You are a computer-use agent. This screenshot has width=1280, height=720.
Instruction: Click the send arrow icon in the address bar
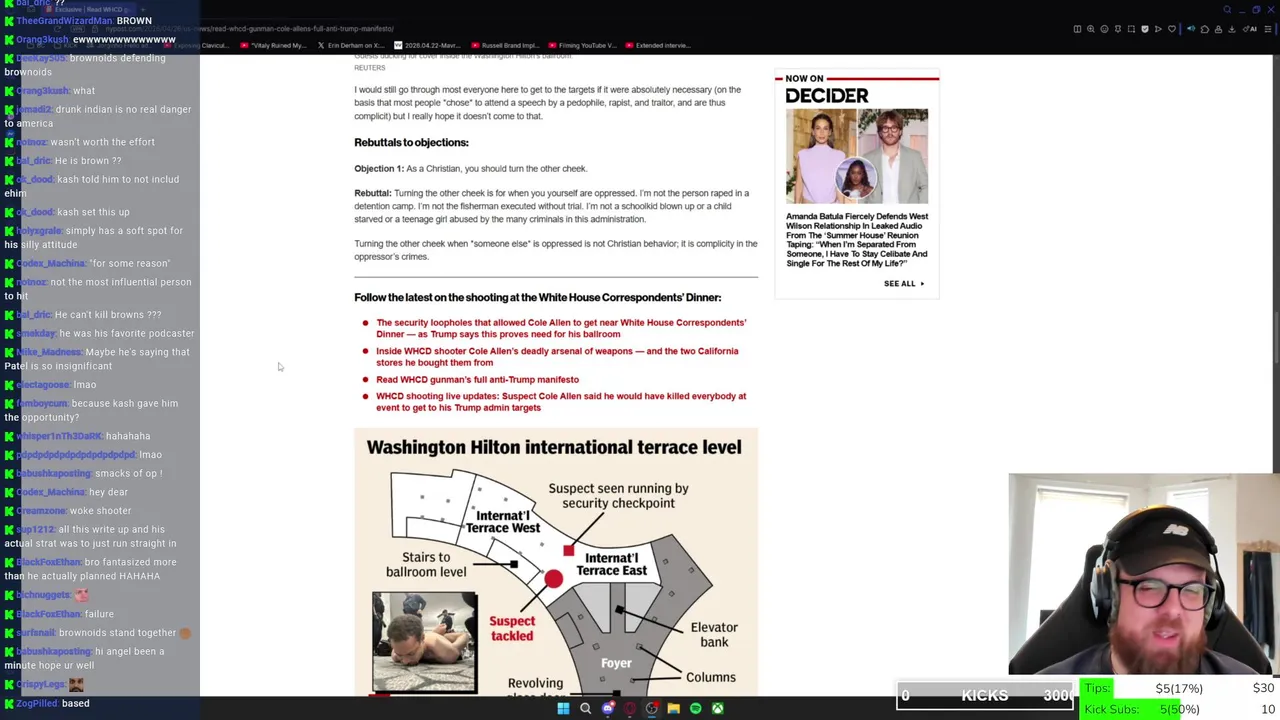[x=1158, y=29]
